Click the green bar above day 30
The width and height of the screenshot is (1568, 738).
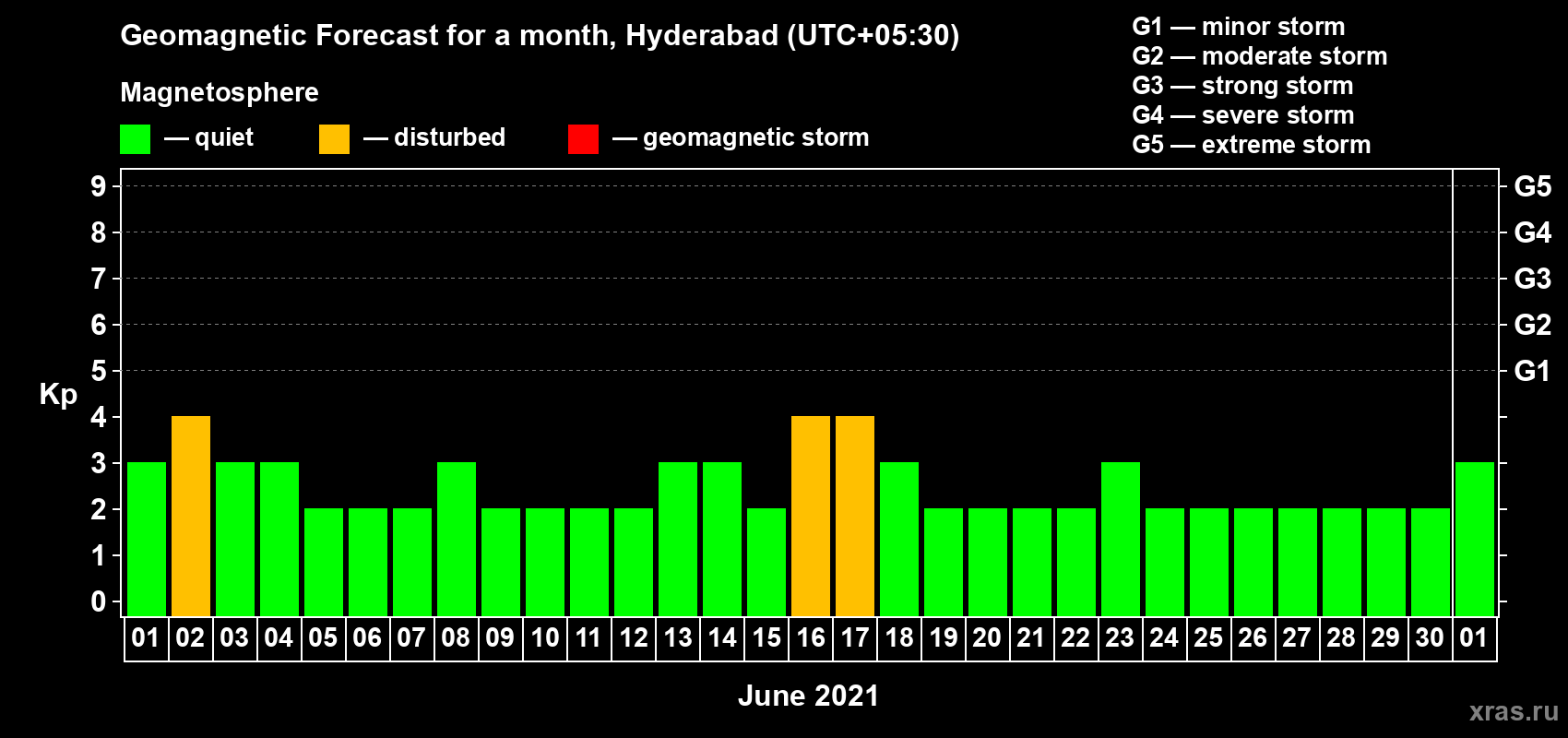pos(1431,562)
